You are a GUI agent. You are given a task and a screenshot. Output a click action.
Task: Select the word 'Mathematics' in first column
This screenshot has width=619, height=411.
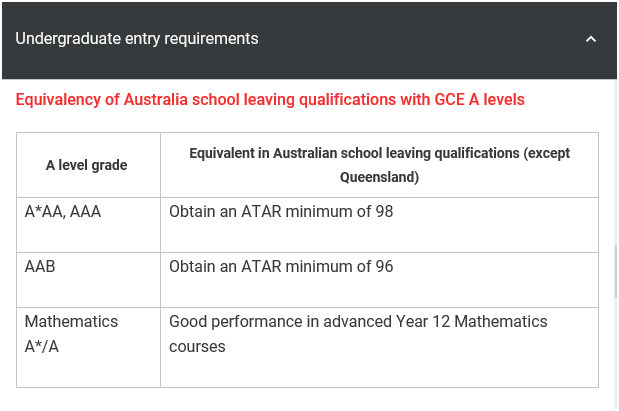(71, 321)
